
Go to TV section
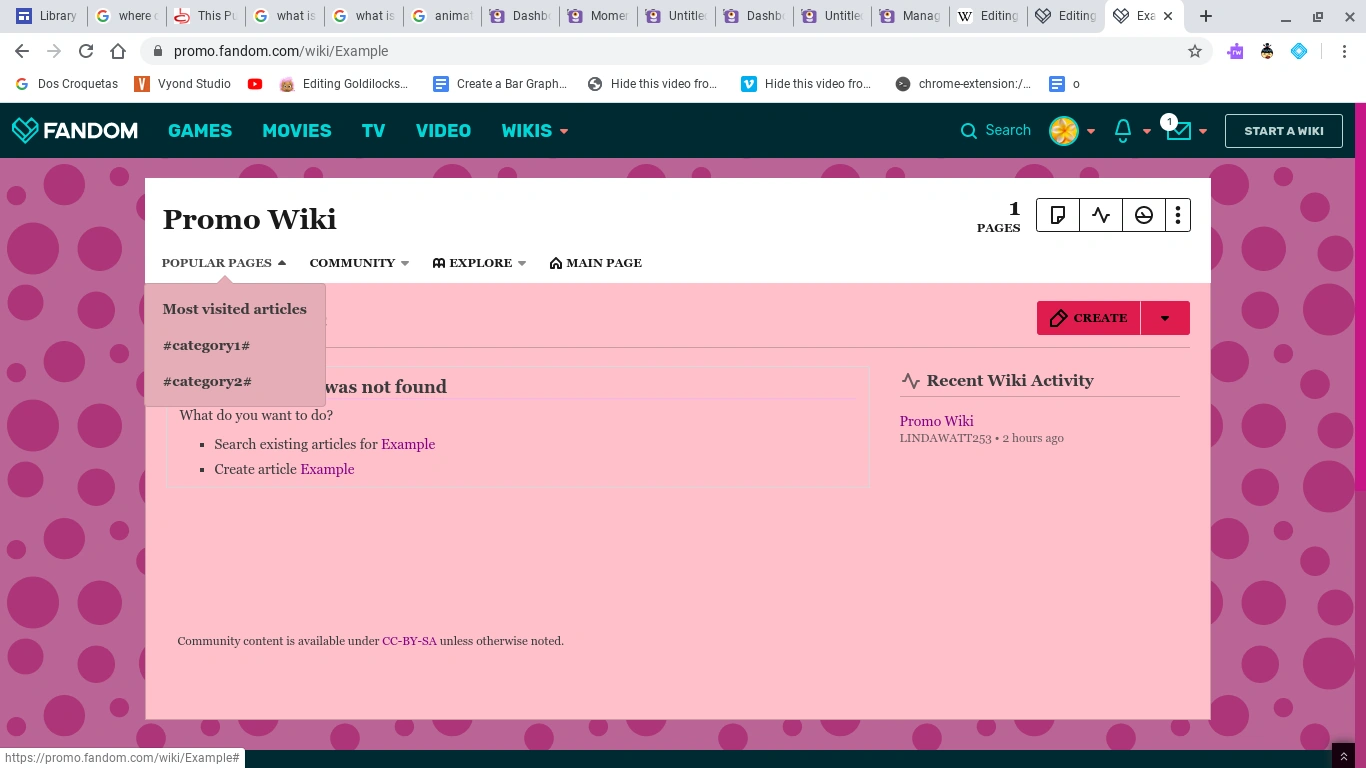(x=373, y=130)
